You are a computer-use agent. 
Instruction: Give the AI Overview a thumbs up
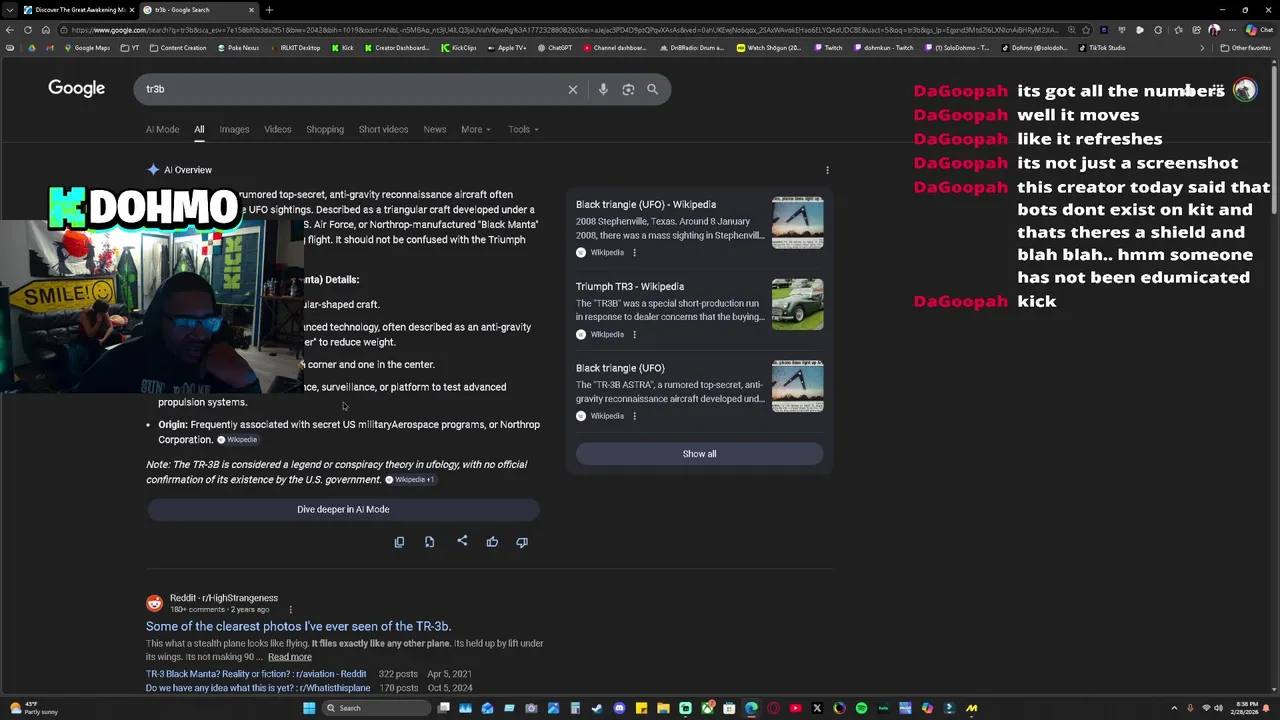point(492,542)
